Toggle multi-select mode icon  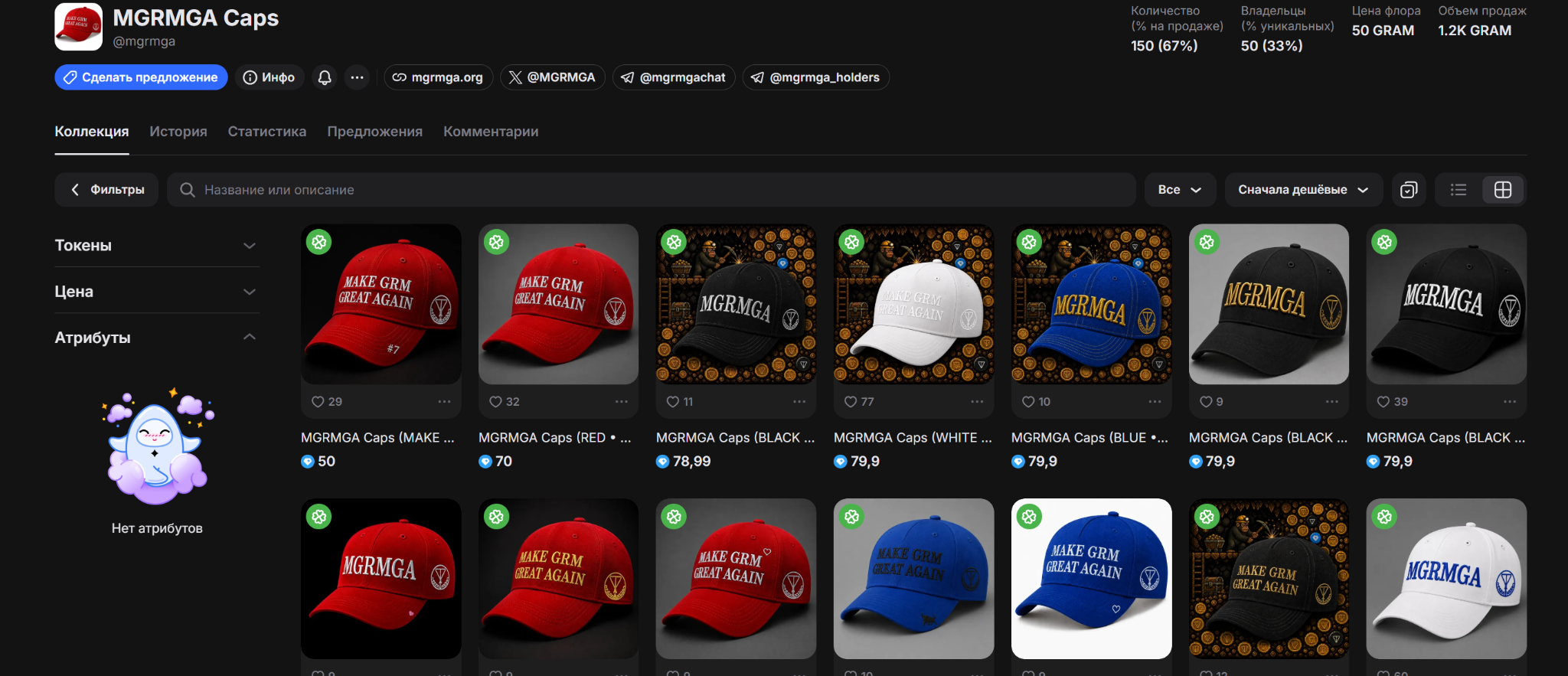(x=1409, y=190)
